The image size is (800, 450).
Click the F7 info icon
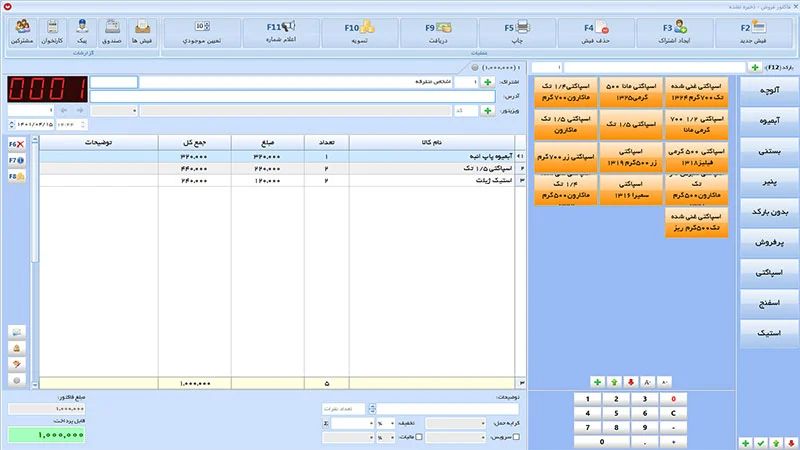click(16, 160)
